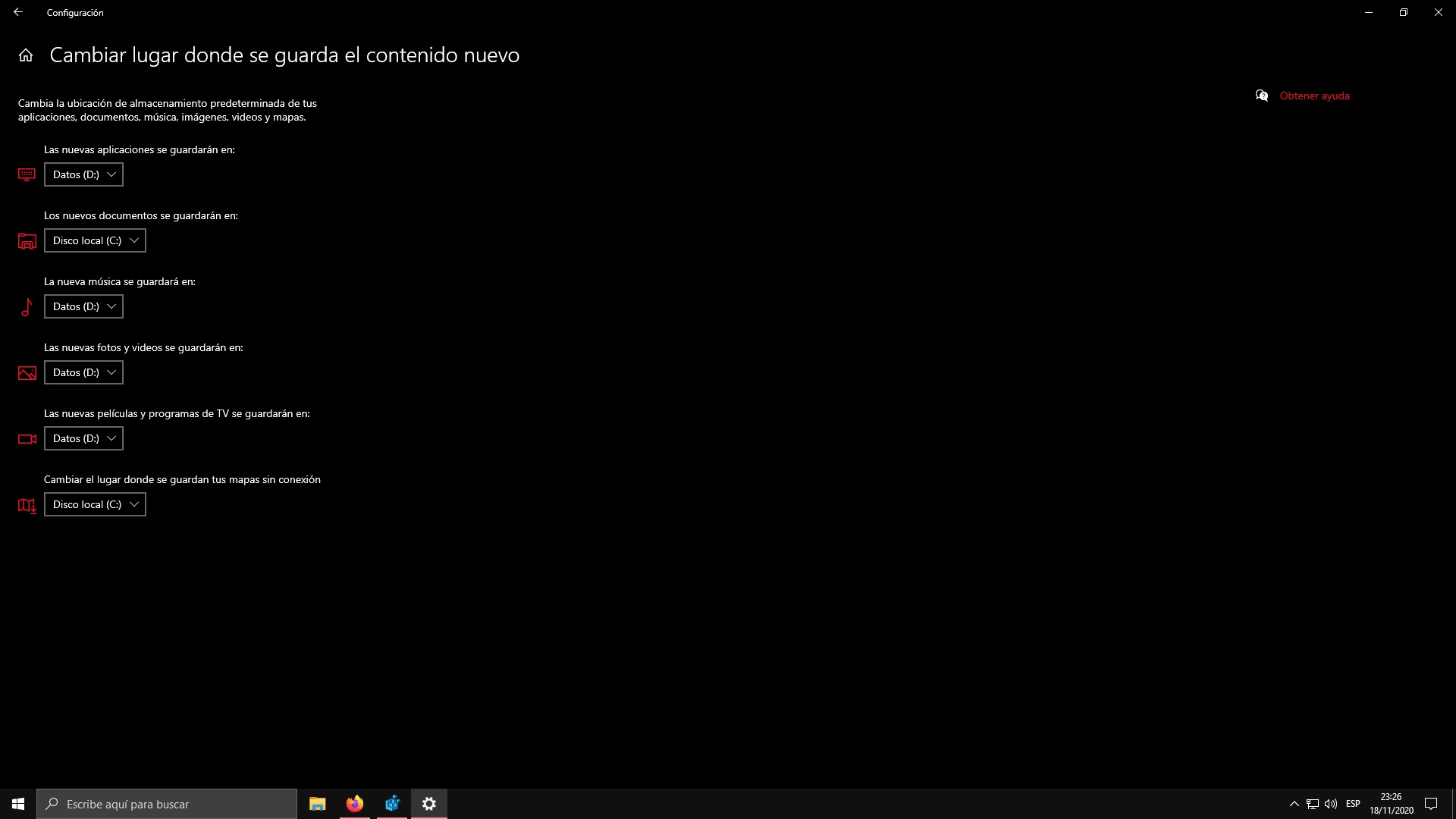Open the offline maps location dropdown
The width and height of the screenshot is (1456, 819).
click(95, 504)
